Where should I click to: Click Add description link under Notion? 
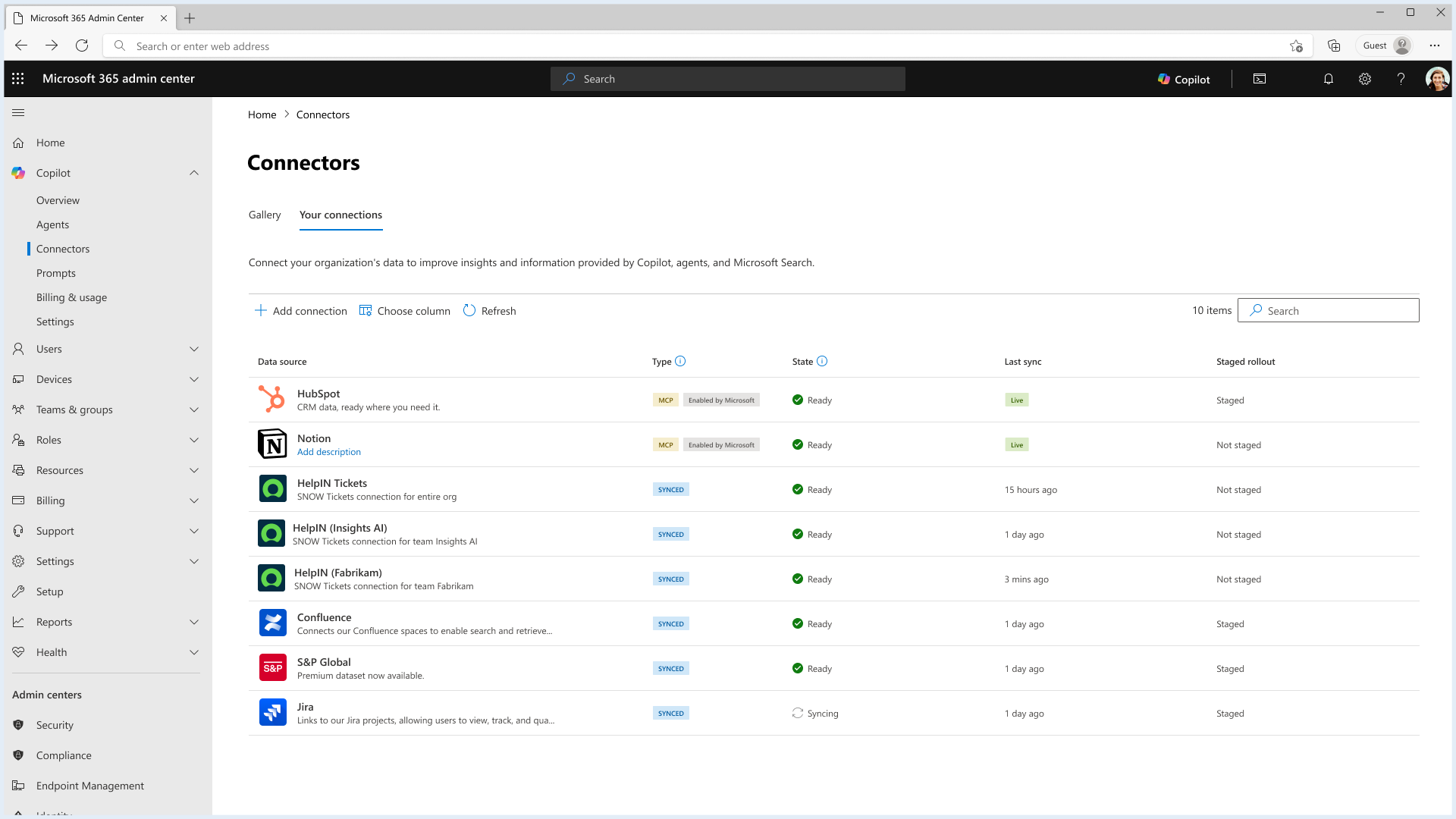coord(329,452)
